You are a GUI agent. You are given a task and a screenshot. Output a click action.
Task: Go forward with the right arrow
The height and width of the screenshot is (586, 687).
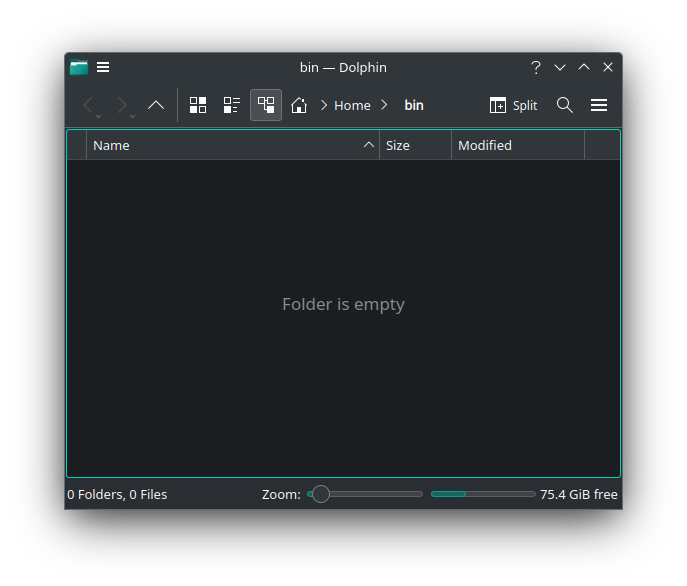pos(122,105)
